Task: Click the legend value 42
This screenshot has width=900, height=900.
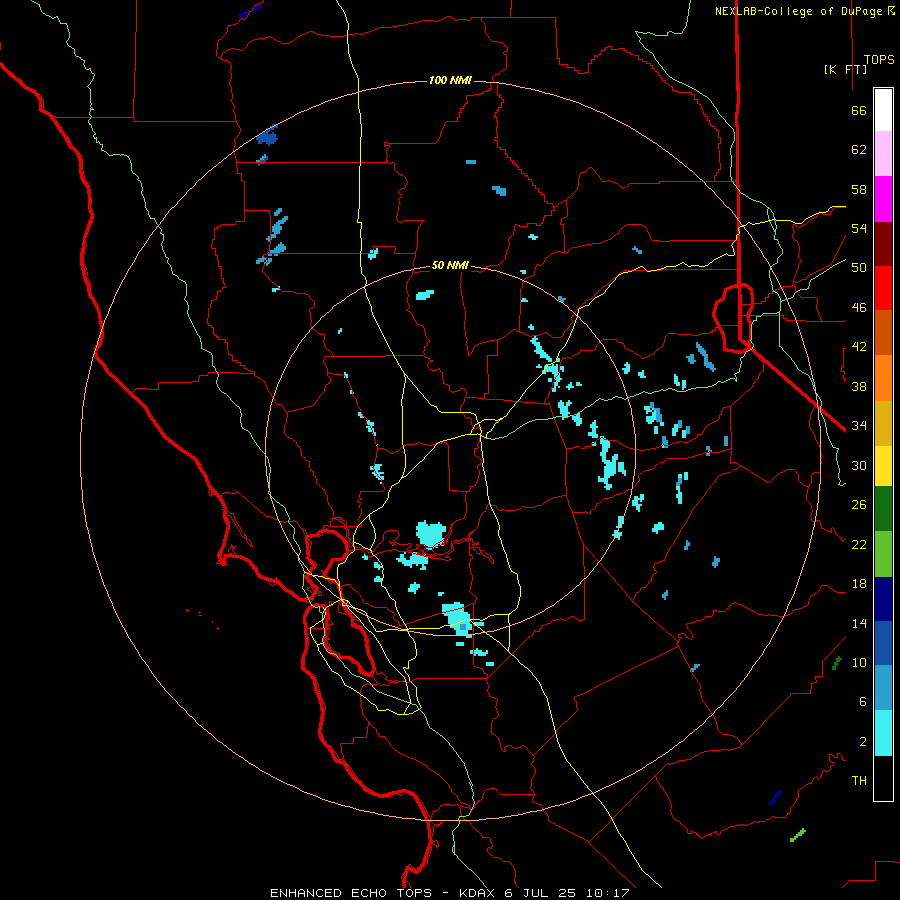Action: [859, 347]
